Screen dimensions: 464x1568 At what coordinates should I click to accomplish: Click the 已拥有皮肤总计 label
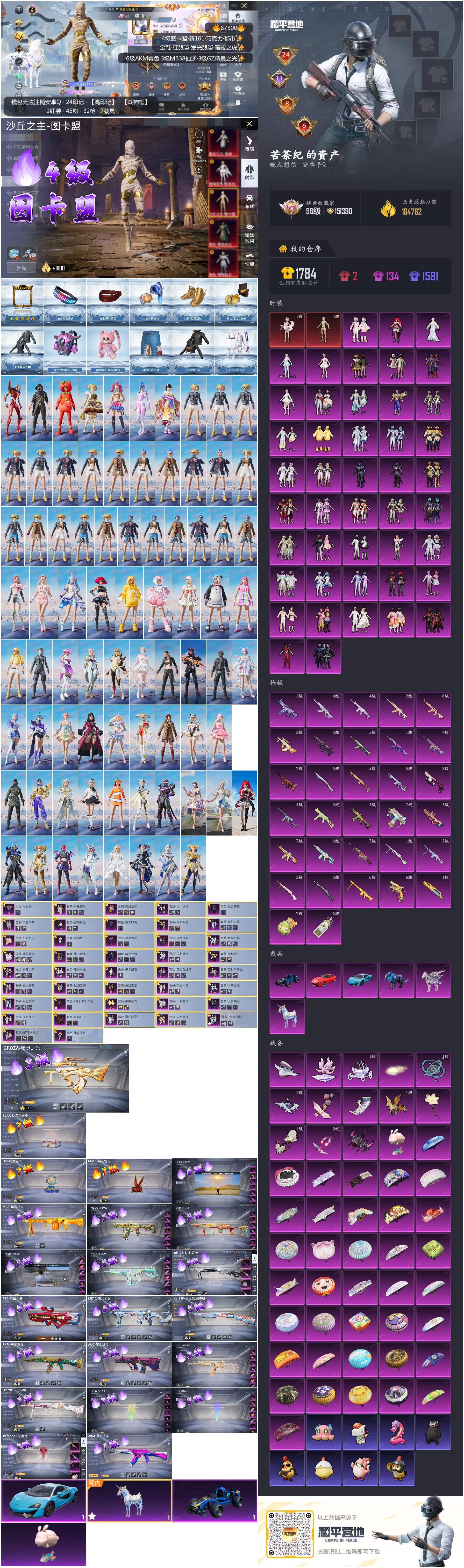click(x=298, y=283)
